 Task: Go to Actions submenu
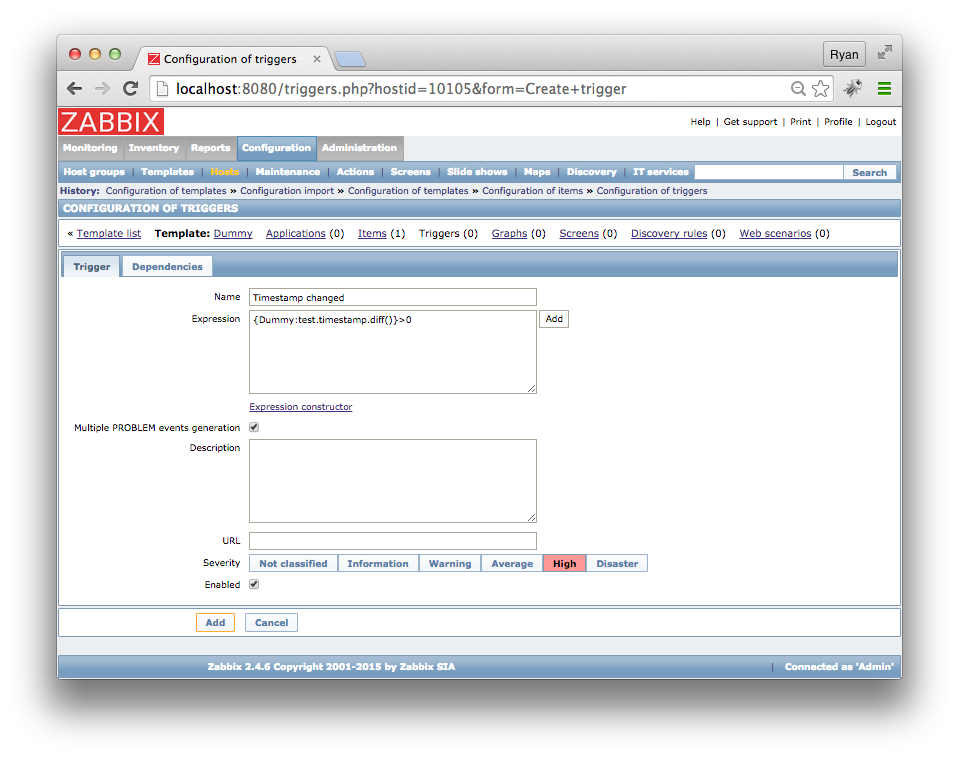[x=355, y=172]
